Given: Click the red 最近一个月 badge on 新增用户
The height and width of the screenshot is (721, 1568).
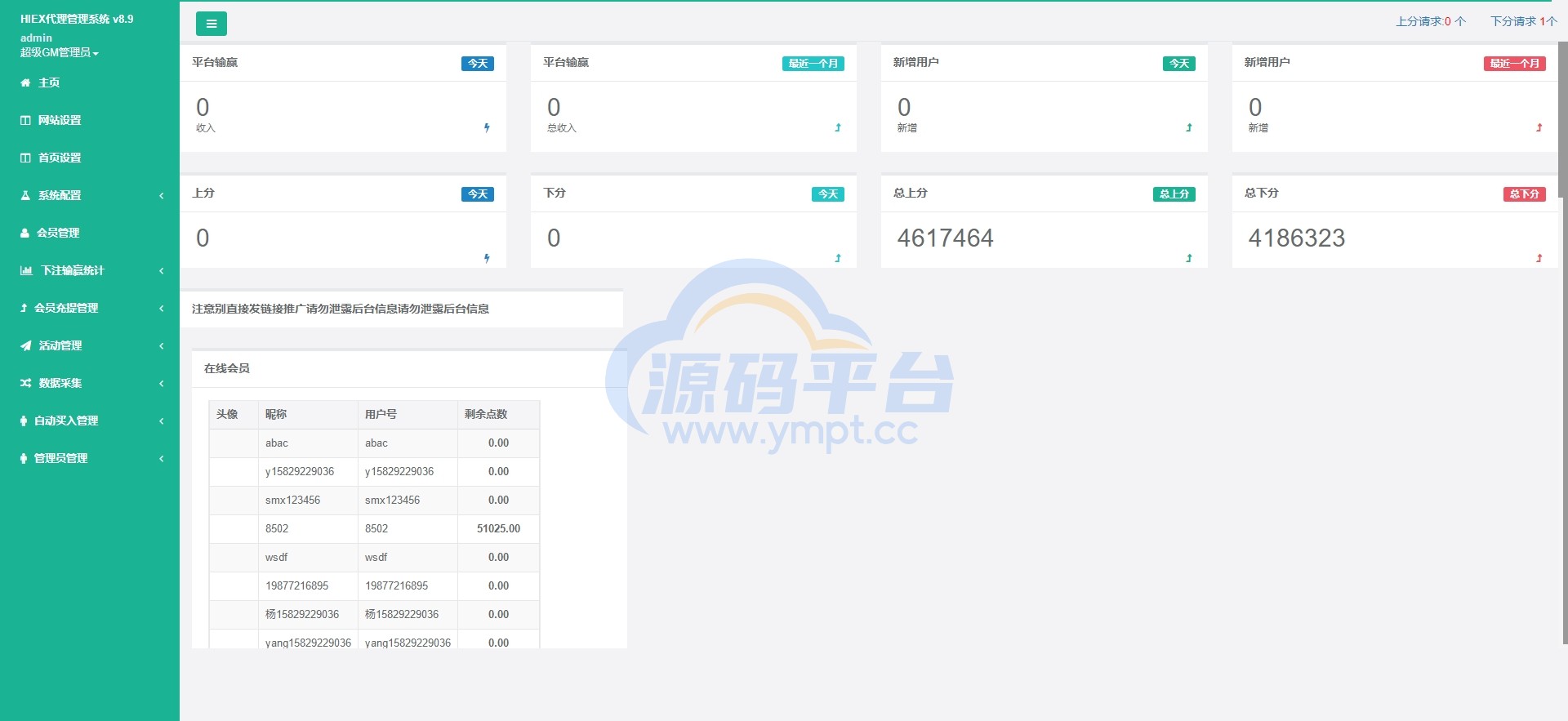Looking at the screenshot, I should (x=1515, y=64).
